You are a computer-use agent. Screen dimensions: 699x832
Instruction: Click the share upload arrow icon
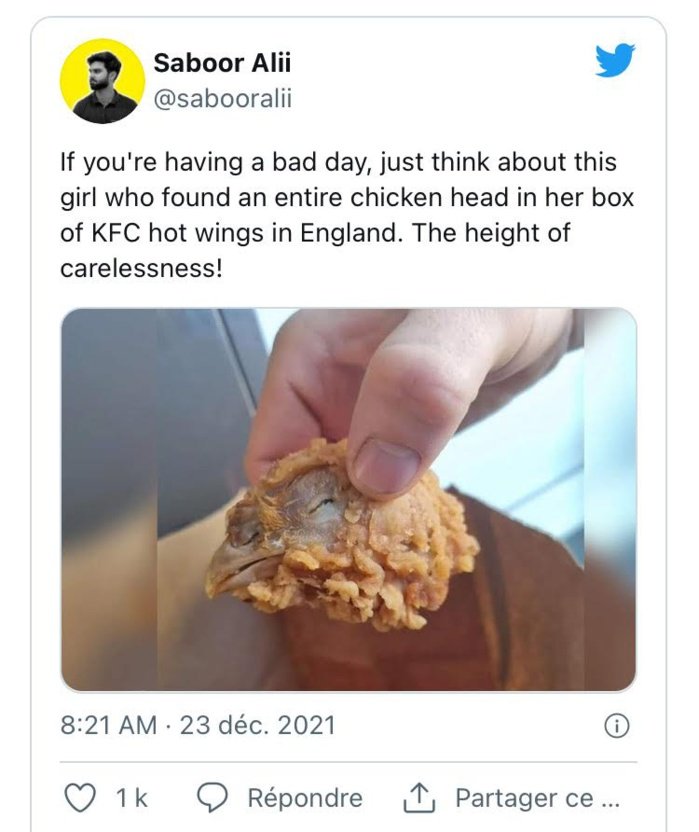pos(419,798)
